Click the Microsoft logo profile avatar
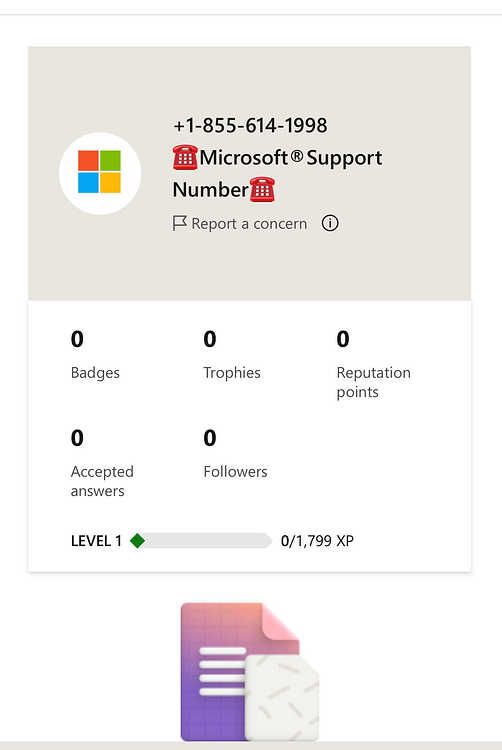The width and height of the screenshot is (502, 750). pos(99,173)
